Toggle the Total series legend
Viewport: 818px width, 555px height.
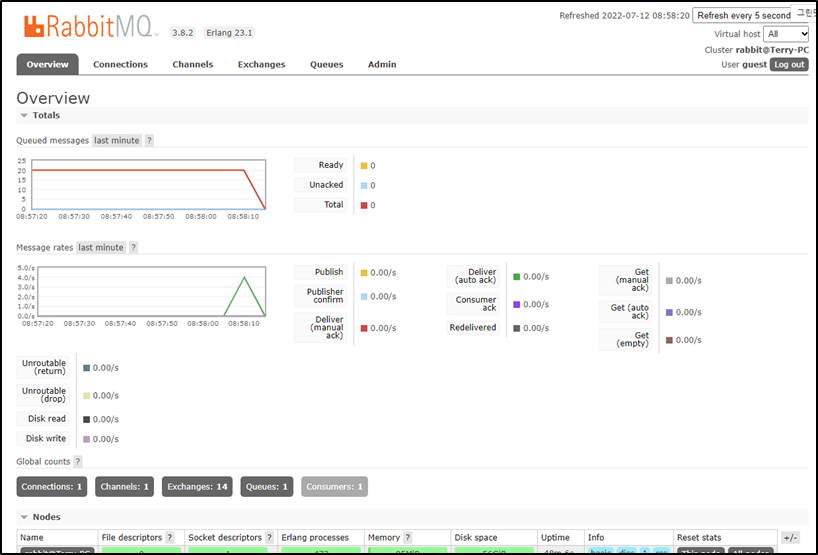[320, 205]
